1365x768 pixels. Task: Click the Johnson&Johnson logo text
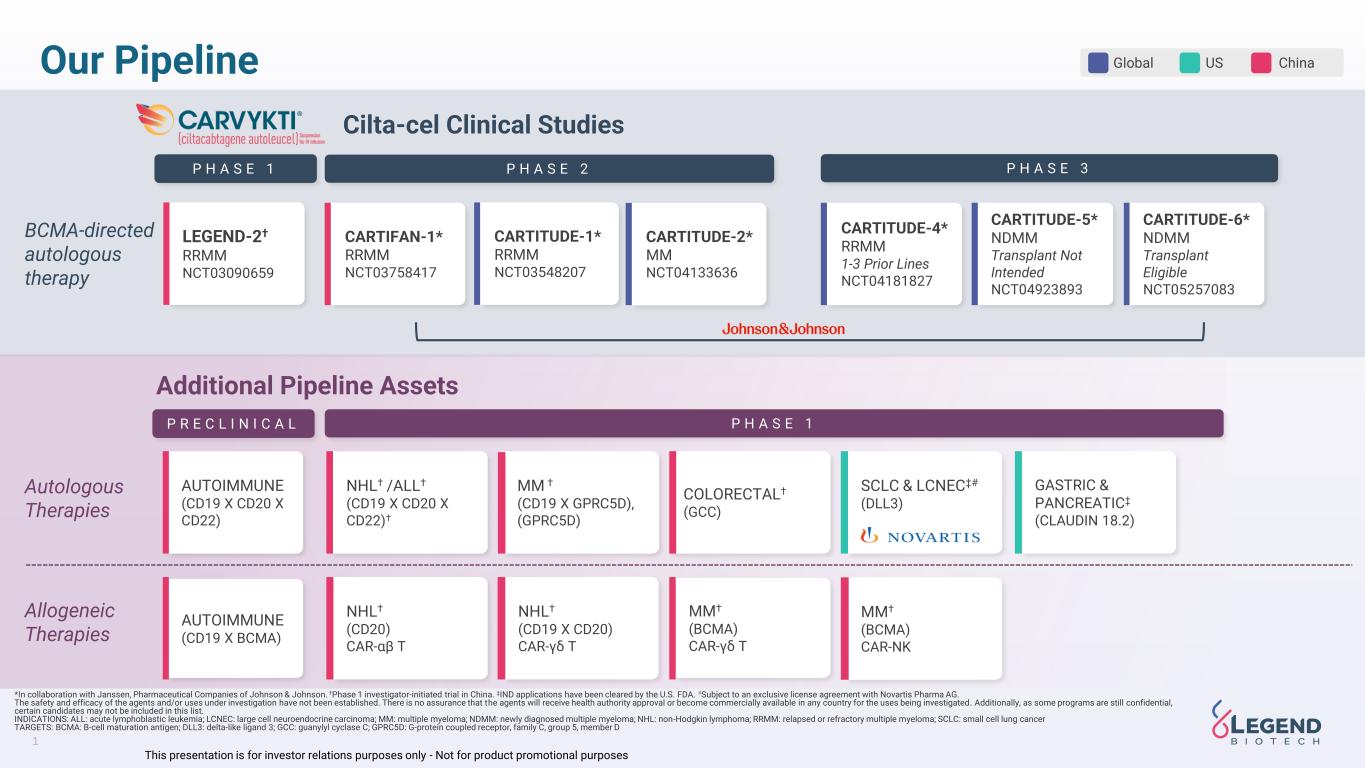(x=783, y=329)
